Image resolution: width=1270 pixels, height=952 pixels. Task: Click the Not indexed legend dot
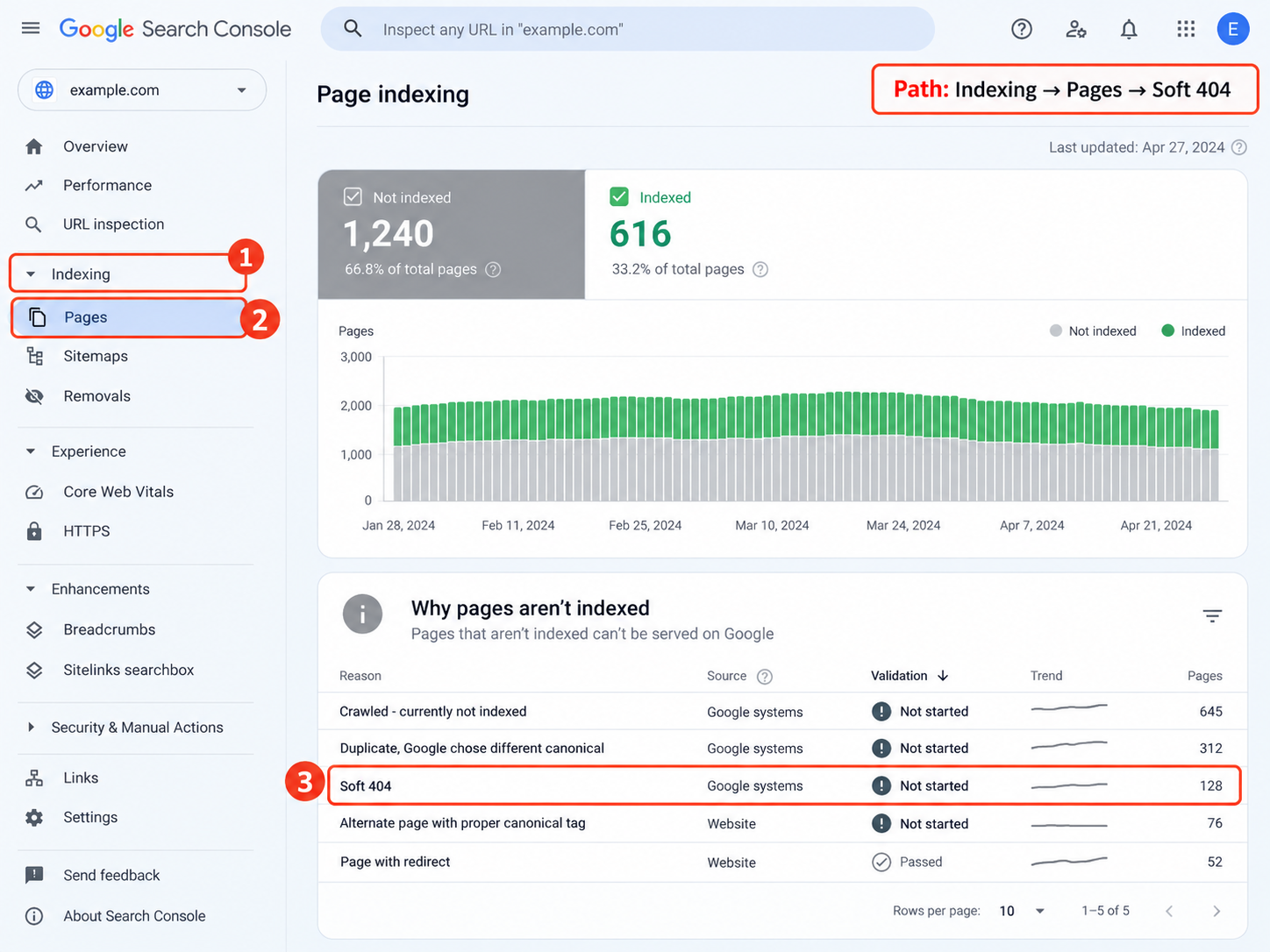point(1056,330)
